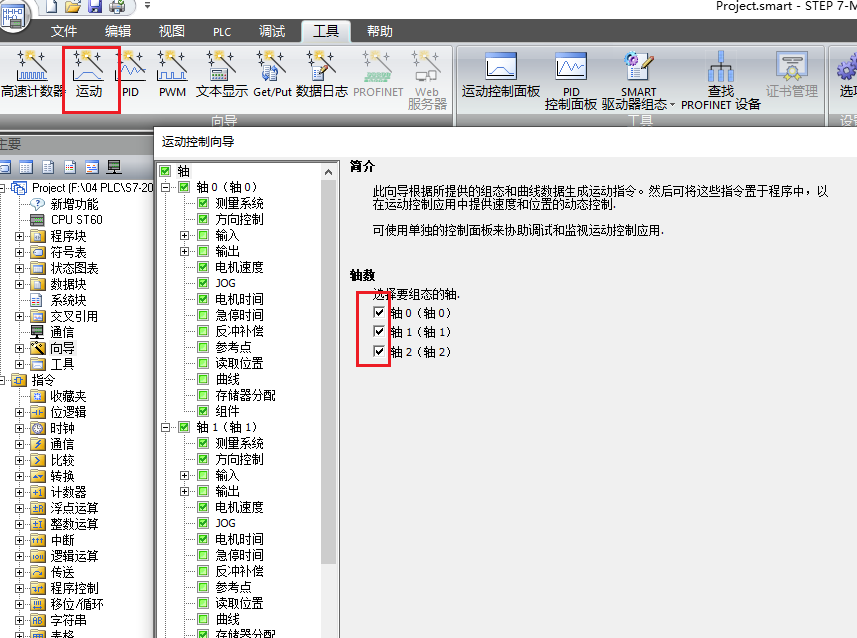Toggle the 参考点 checkbox under 轴 0
857x638 pixels.
click(203, 347)
